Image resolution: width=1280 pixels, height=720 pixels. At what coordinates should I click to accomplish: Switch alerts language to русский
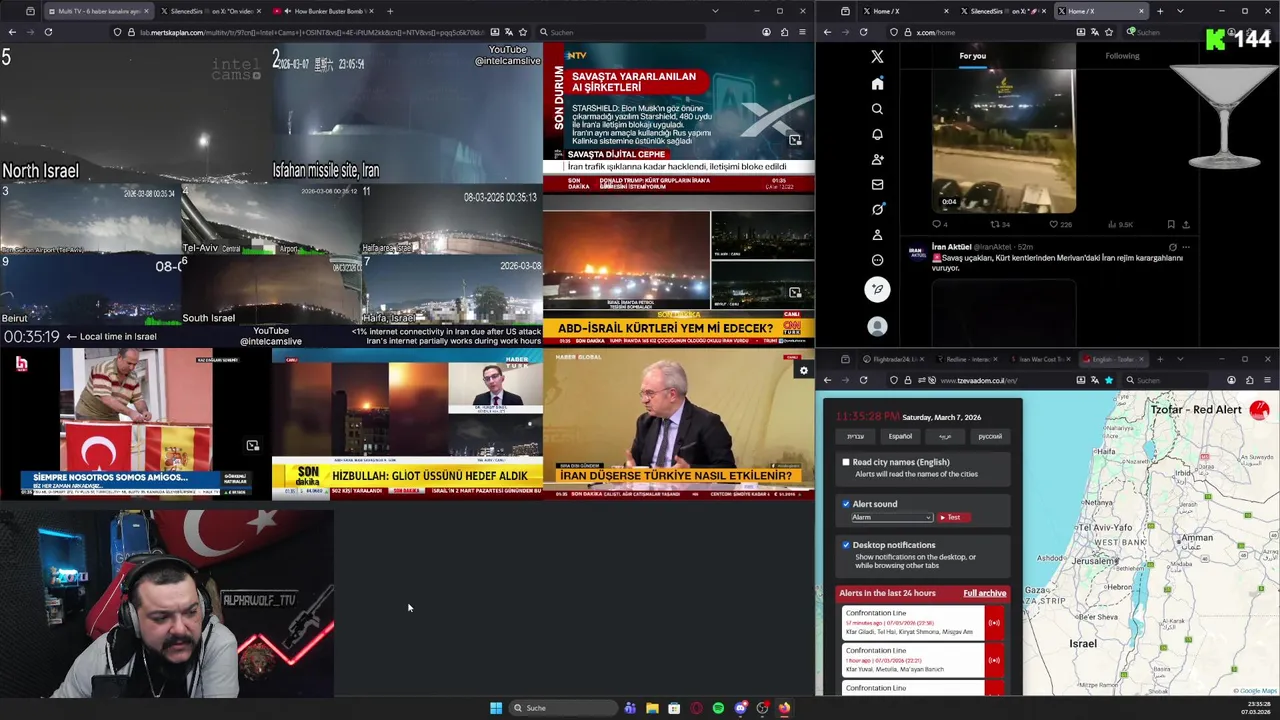click(989, 436)
